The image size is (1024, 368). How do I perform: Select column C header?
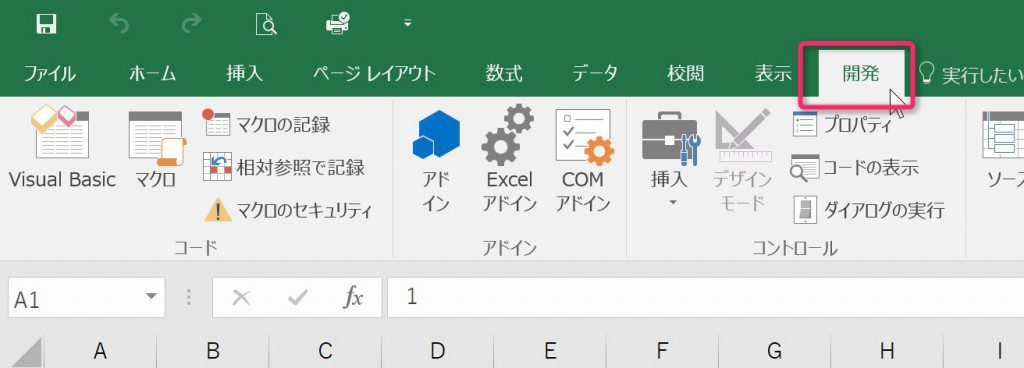pyautogui.click(x=325, y=352)
